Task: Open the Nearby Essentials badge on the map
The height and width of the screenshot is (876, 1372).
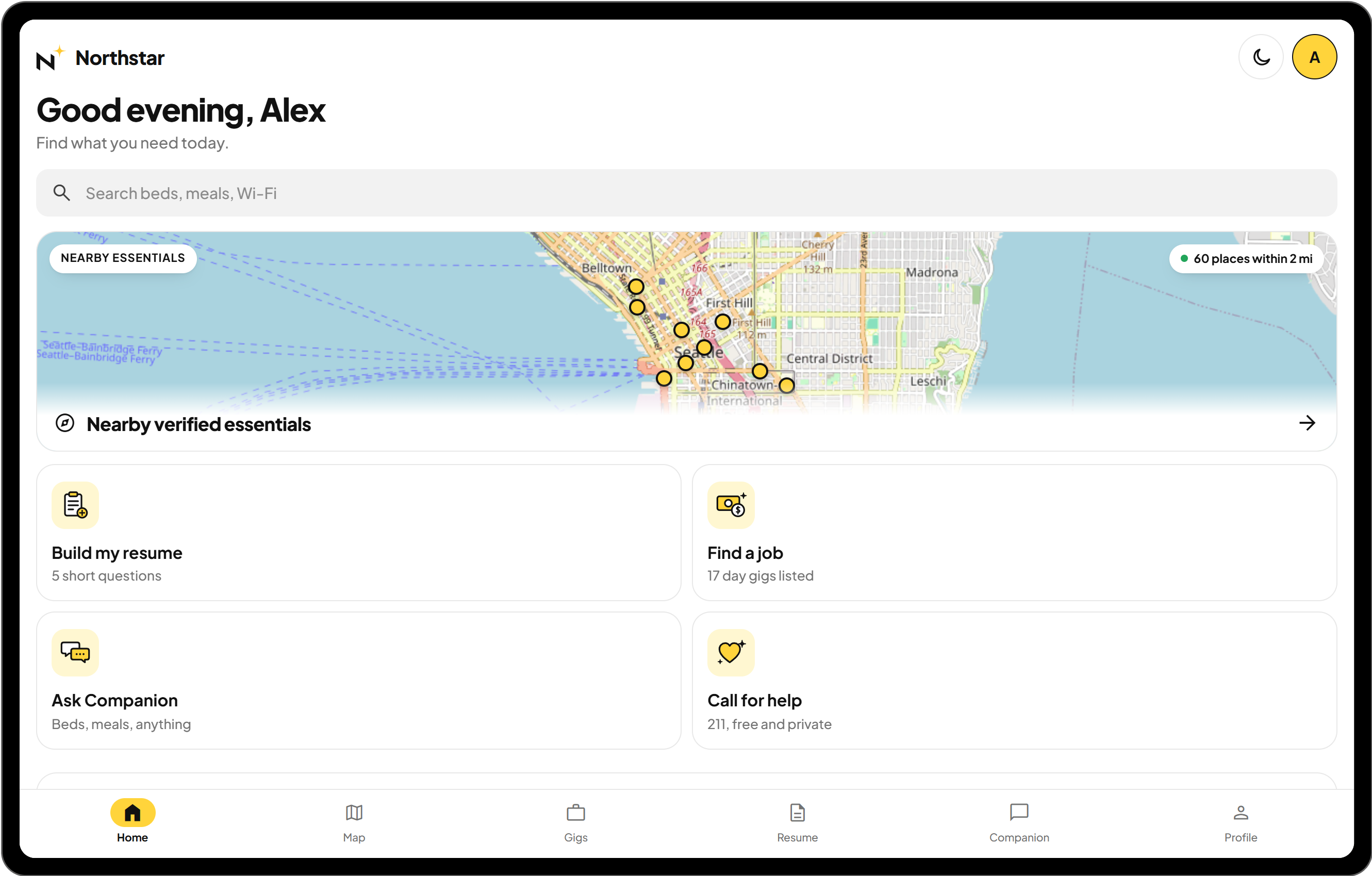Action: [123, 258]
